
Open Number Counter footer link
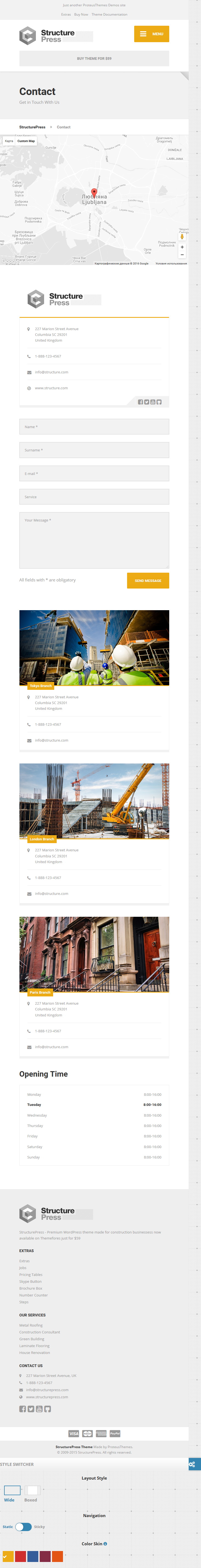click(x=33, y=1295)
